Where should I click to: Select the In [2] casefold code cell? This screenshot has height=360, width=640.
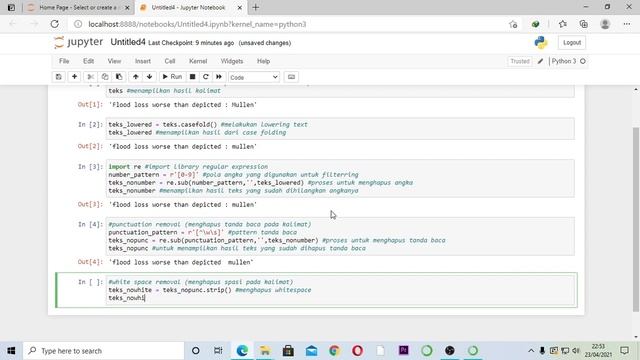(x=340, y=129)
